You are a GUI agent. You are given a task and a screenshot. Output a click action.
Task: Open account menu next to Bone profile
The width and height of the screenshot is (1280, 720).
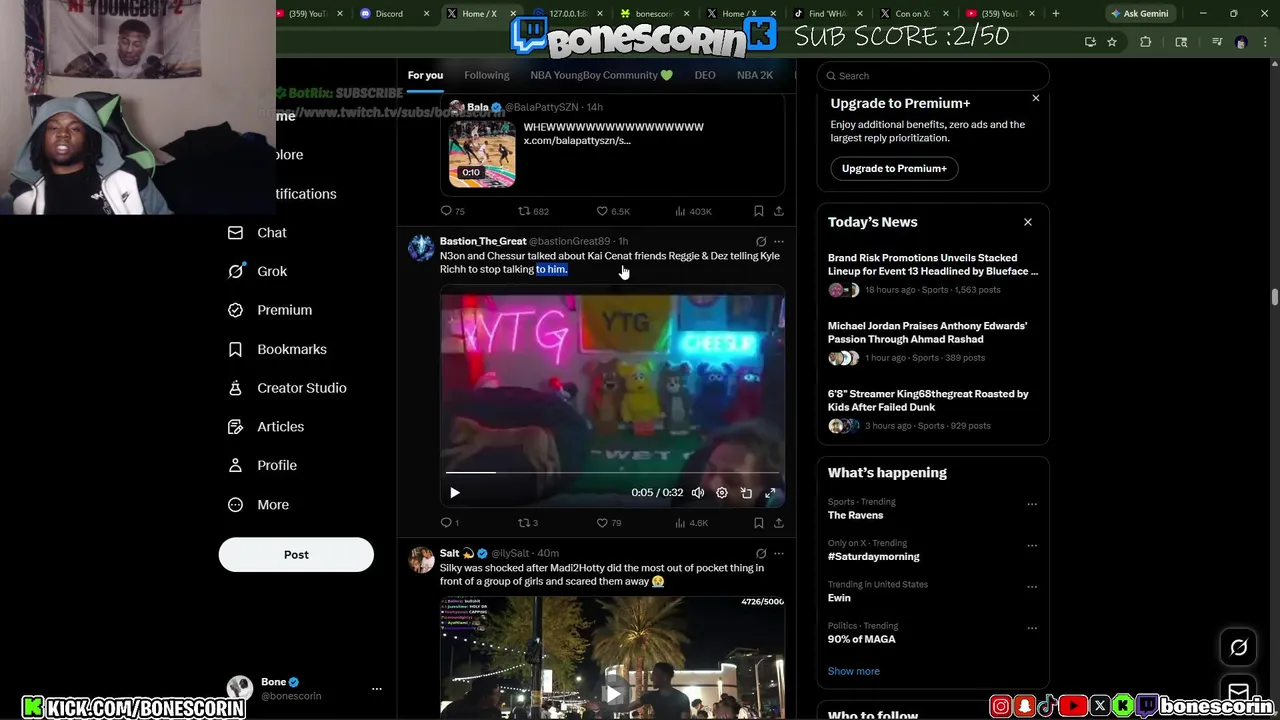tap(377, 689)
